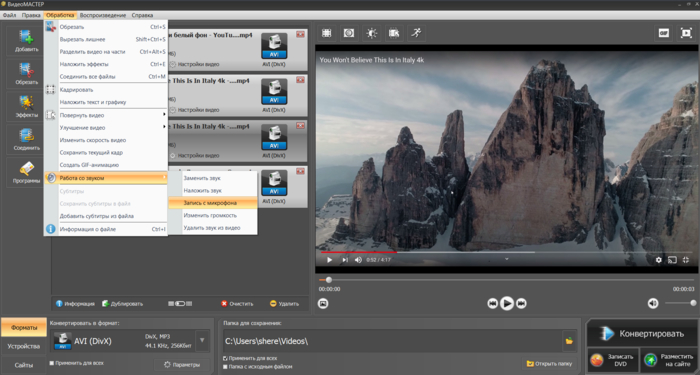Viewport: 700px width, 375px height.
Task: Click the save folder path field
Action: (392, 341)
